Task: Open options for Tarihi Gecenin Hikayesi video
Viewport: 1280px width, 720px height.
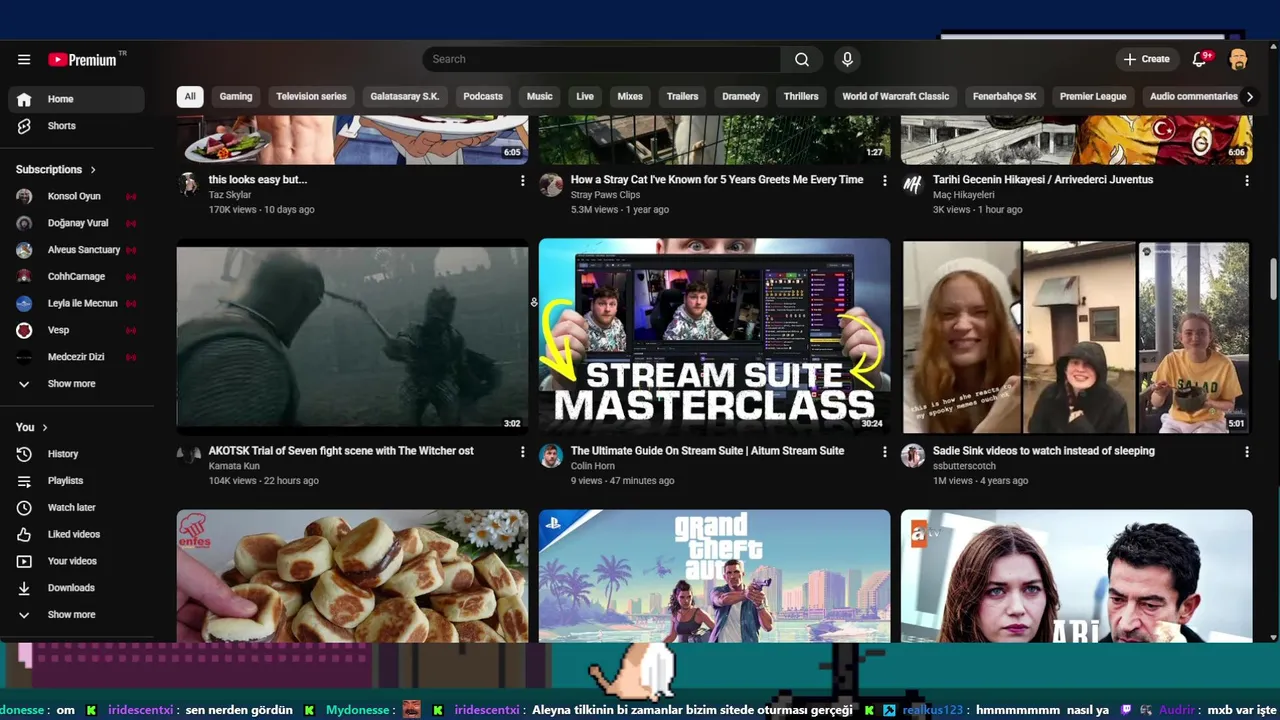Action: (x=1246, y=181)
